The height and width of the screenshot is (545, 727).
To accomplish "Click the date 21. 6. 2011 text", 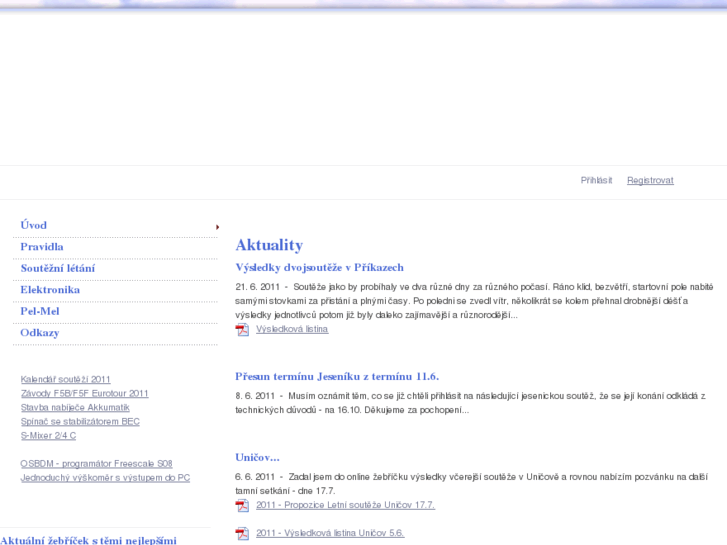I will click(257, 287).
